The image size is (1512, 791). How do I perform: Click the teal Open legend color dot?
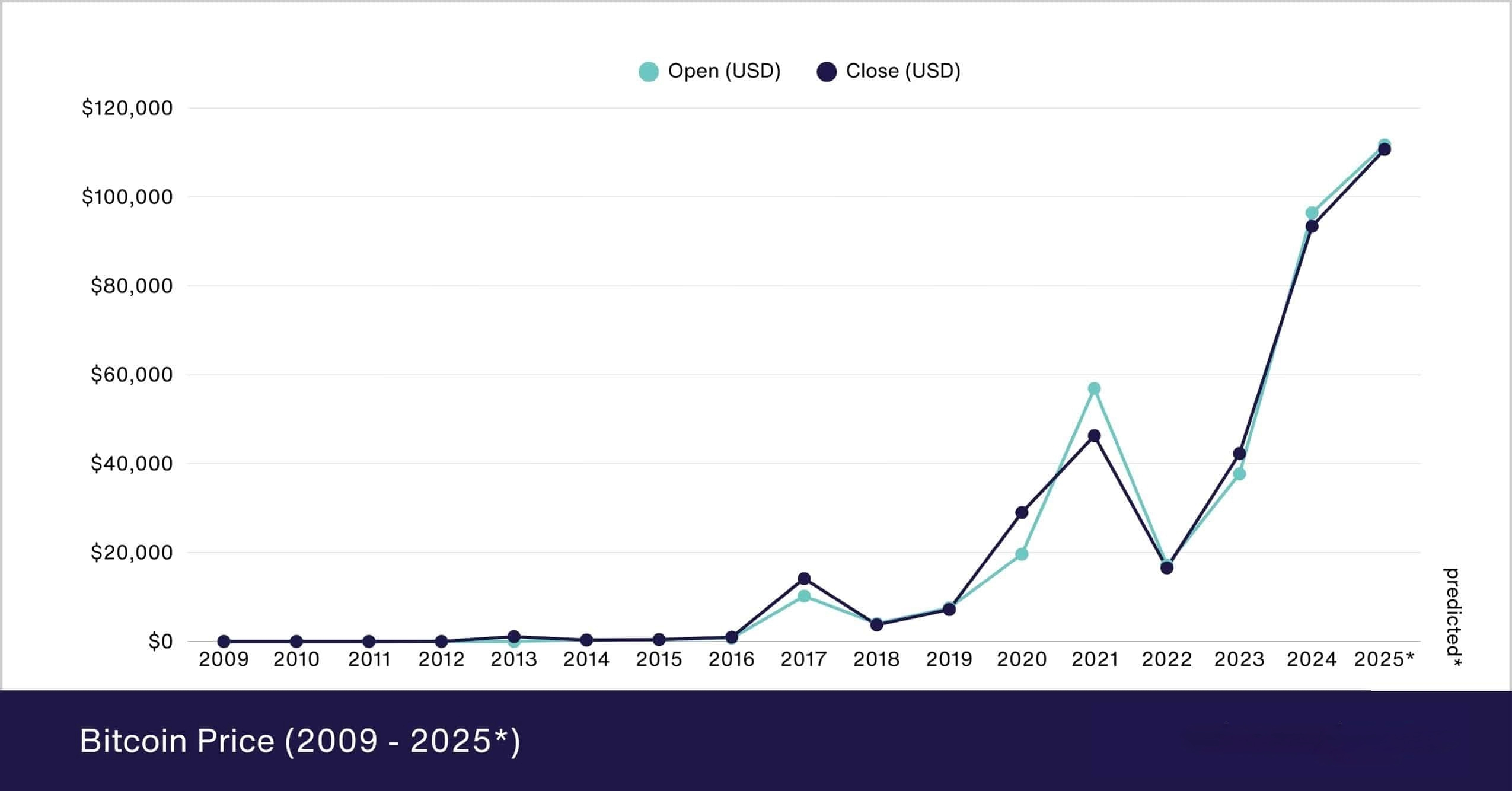[x=648, y=72]
